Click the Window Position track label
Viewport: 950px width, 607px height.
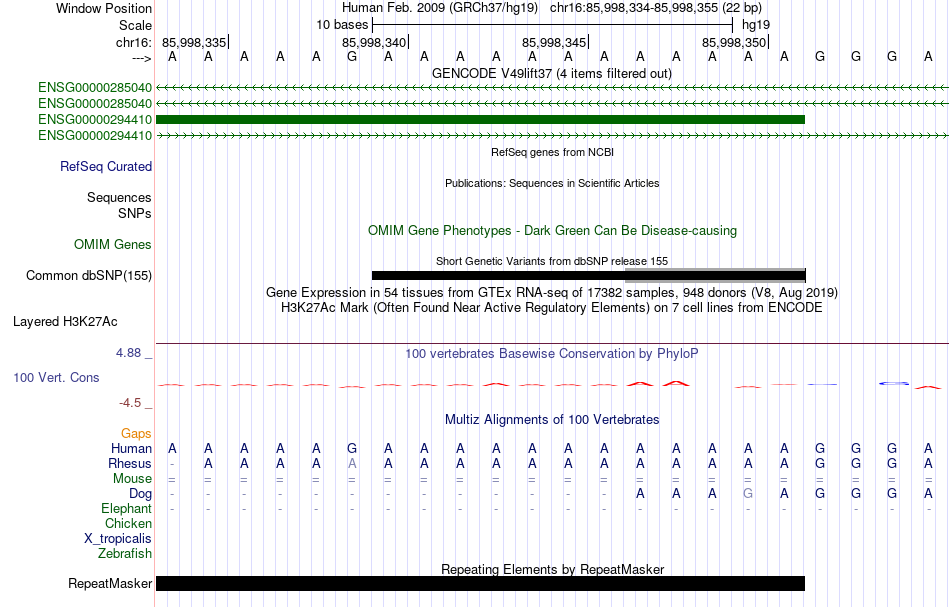coord(104,8)
